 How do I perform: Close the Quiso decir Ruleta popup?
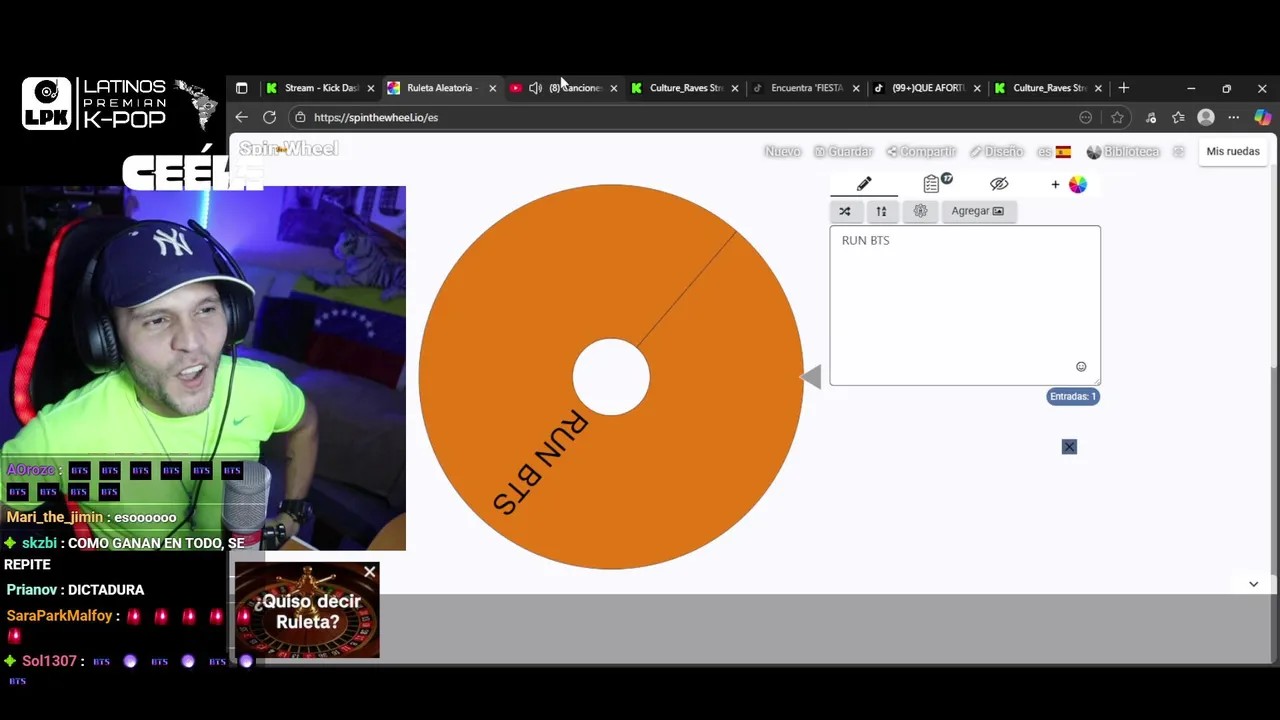coord(369,572)
